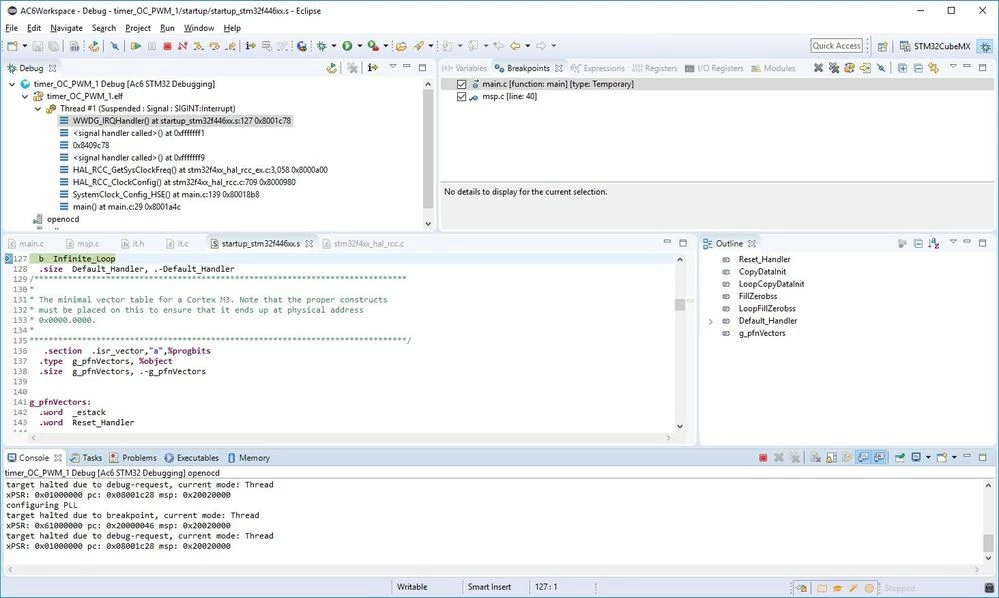Close the startup_stm32f446xx.s editor tab

point(309,243)
